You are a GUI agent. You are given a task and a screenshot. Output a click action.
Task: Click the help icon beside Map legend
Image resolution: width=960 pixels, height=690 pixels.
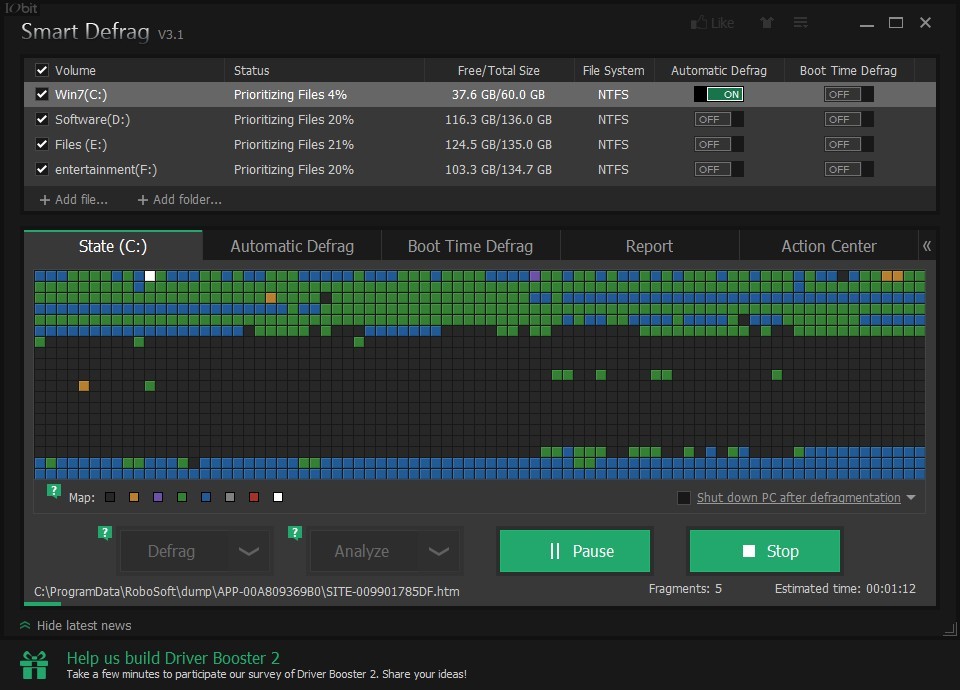[54, 490]
